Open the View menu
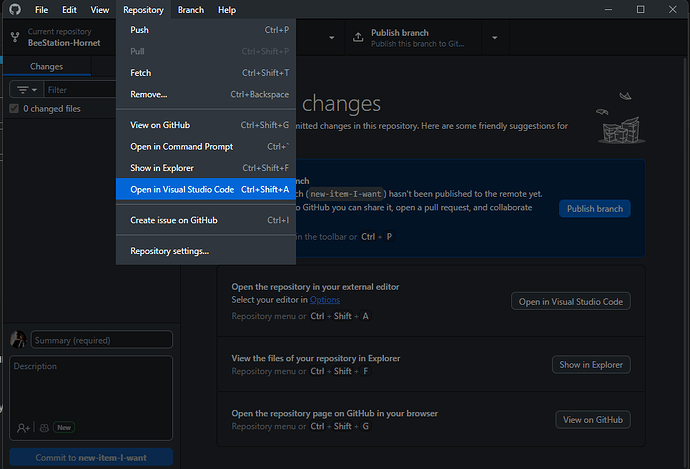Image resolution: width=690 pixels, height=469 pixels. pyautogui.click(x=99, y=10)
